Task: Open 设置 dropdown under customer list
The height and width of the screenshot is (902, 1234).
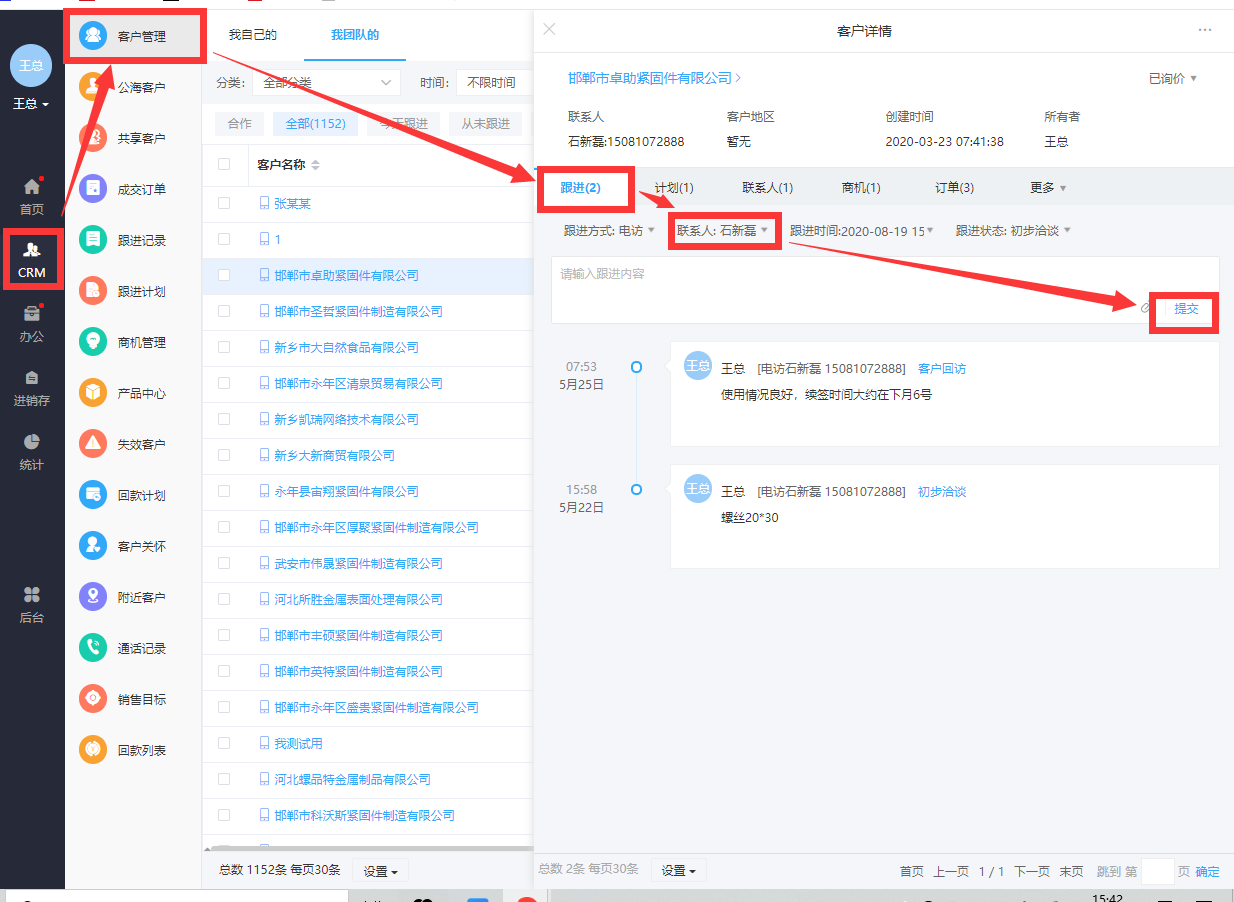Action: (380, 871)
